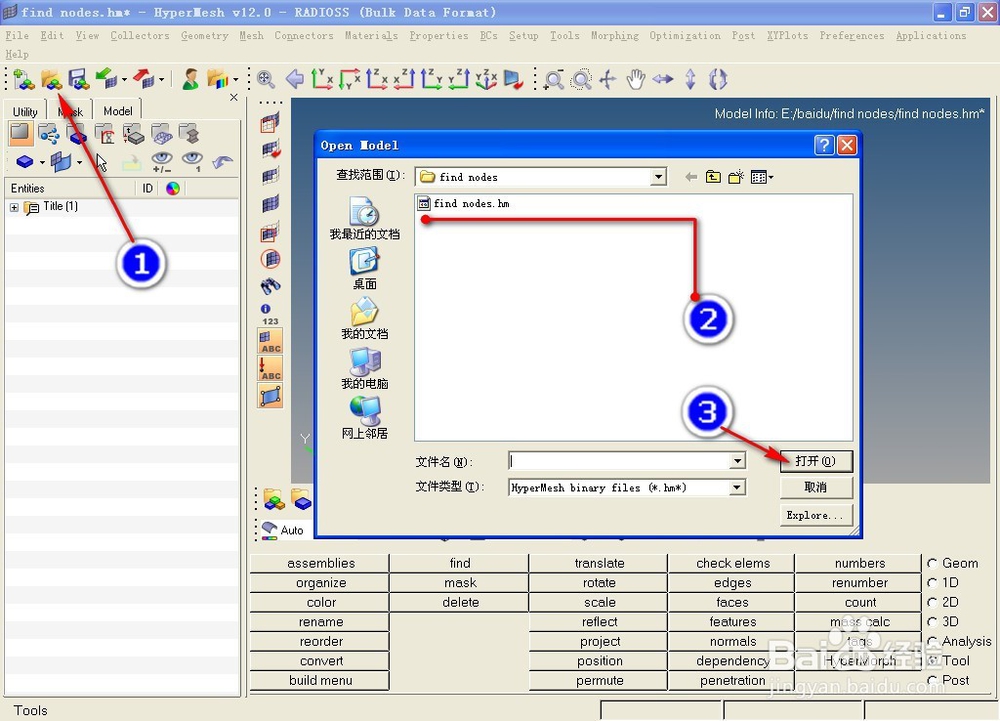Click the Import green arrow icon

106,80
